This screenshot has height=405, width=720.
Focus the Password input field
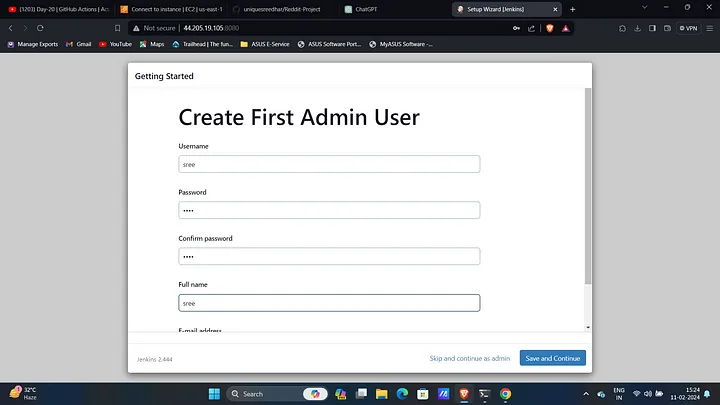(x=329, y=210)
